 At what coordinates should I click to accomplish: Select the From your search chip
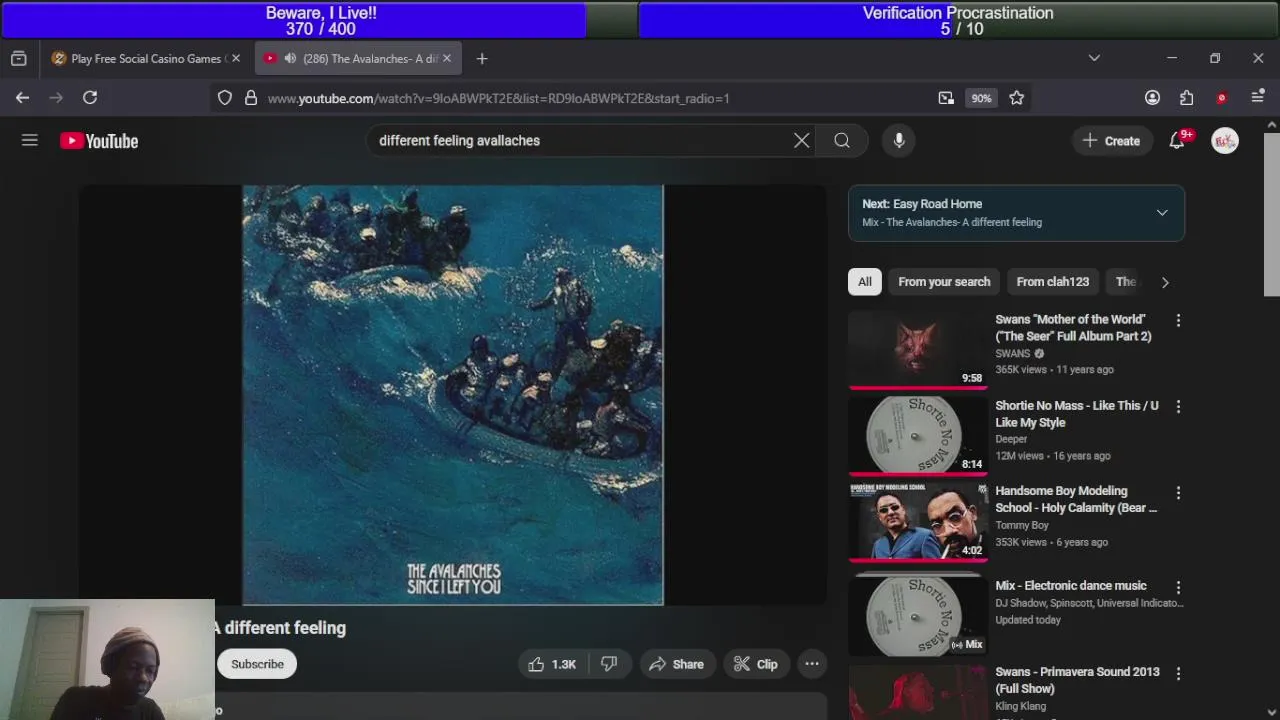click(x=944, y=282)
